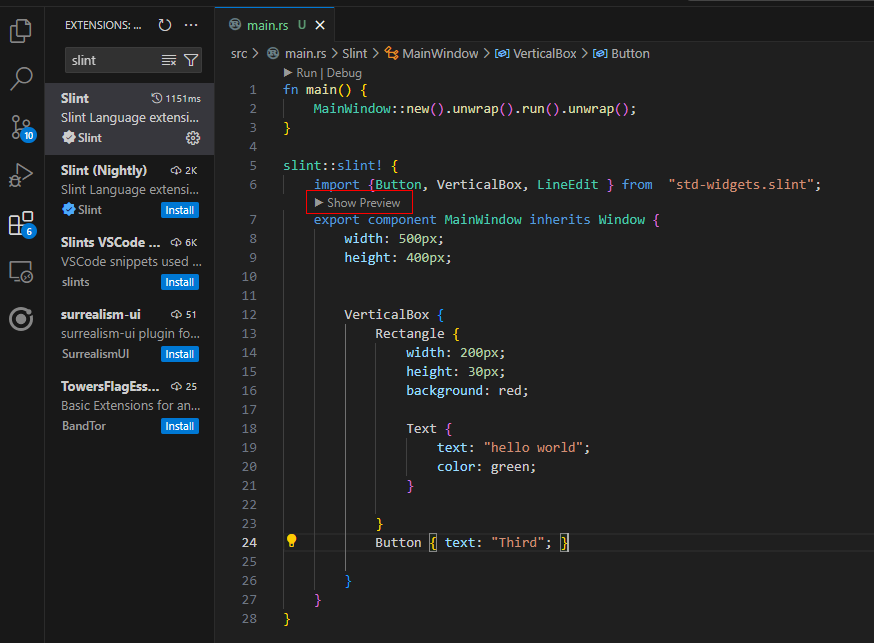Image resolution: width=874 pixels, height=643 pixels.
Task: Open the Remote Explorer view
Action: [x=21, y=270]
